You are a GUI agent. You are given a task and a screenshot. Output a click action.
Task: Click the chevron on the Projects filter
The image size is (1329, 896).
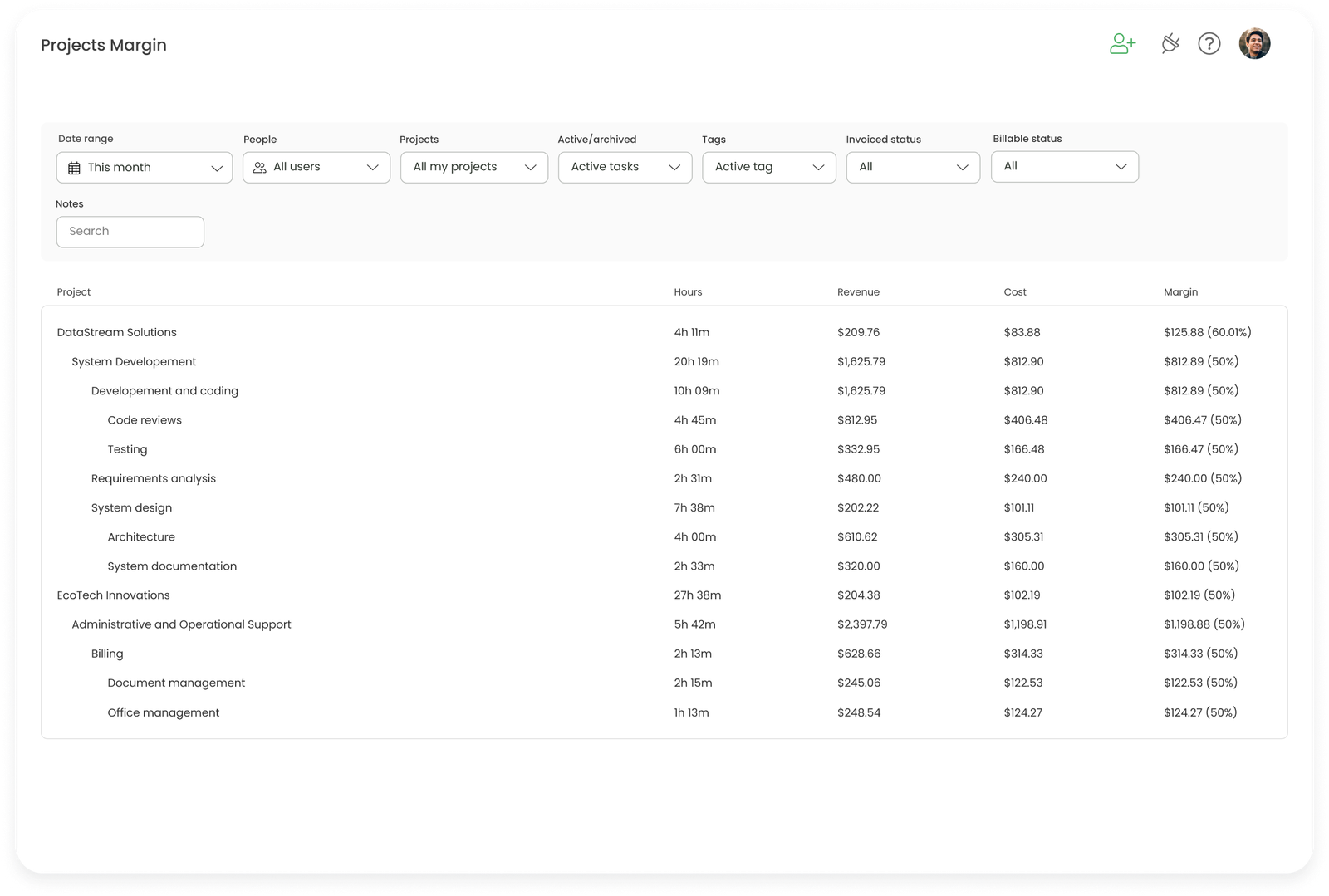532,167
